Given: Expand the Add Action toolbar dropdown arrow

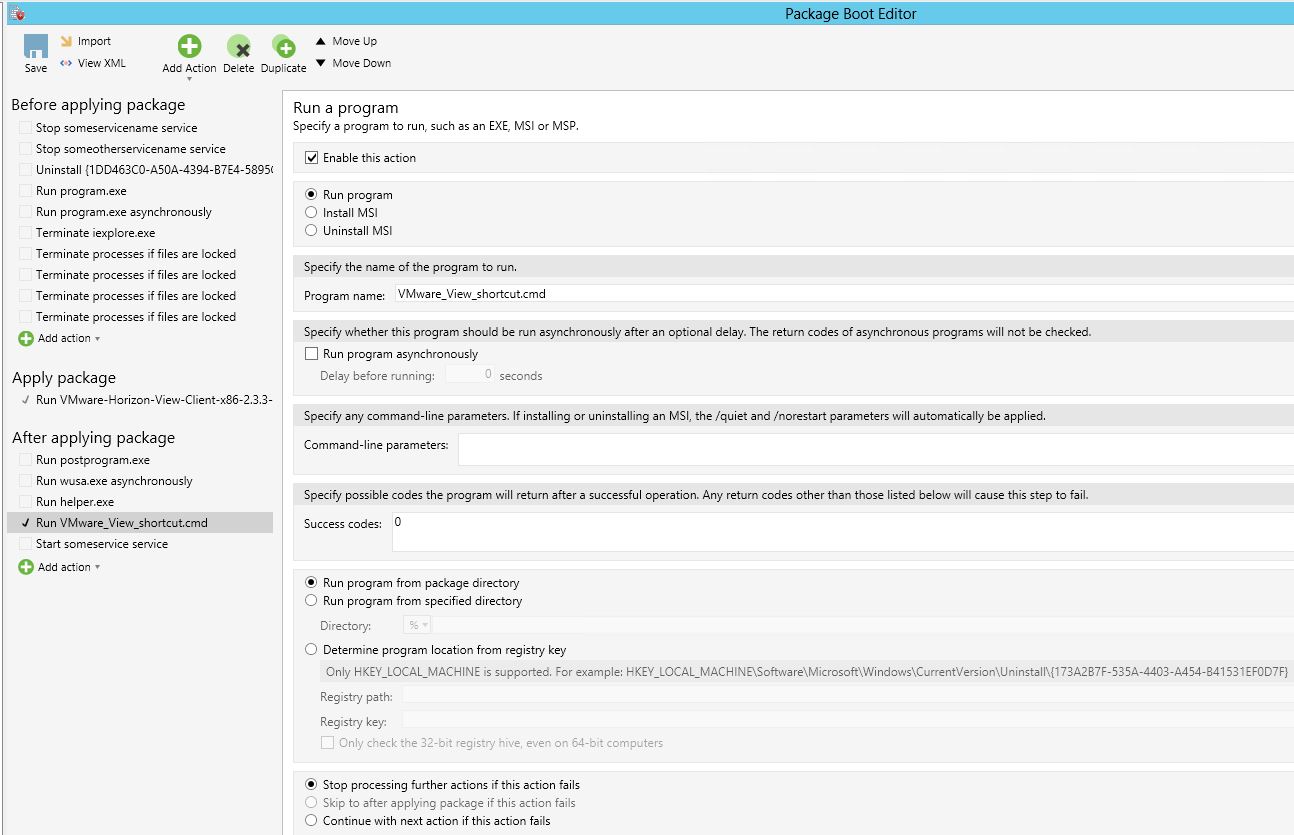Looking at the screenshot, I should tap(189, 79).
